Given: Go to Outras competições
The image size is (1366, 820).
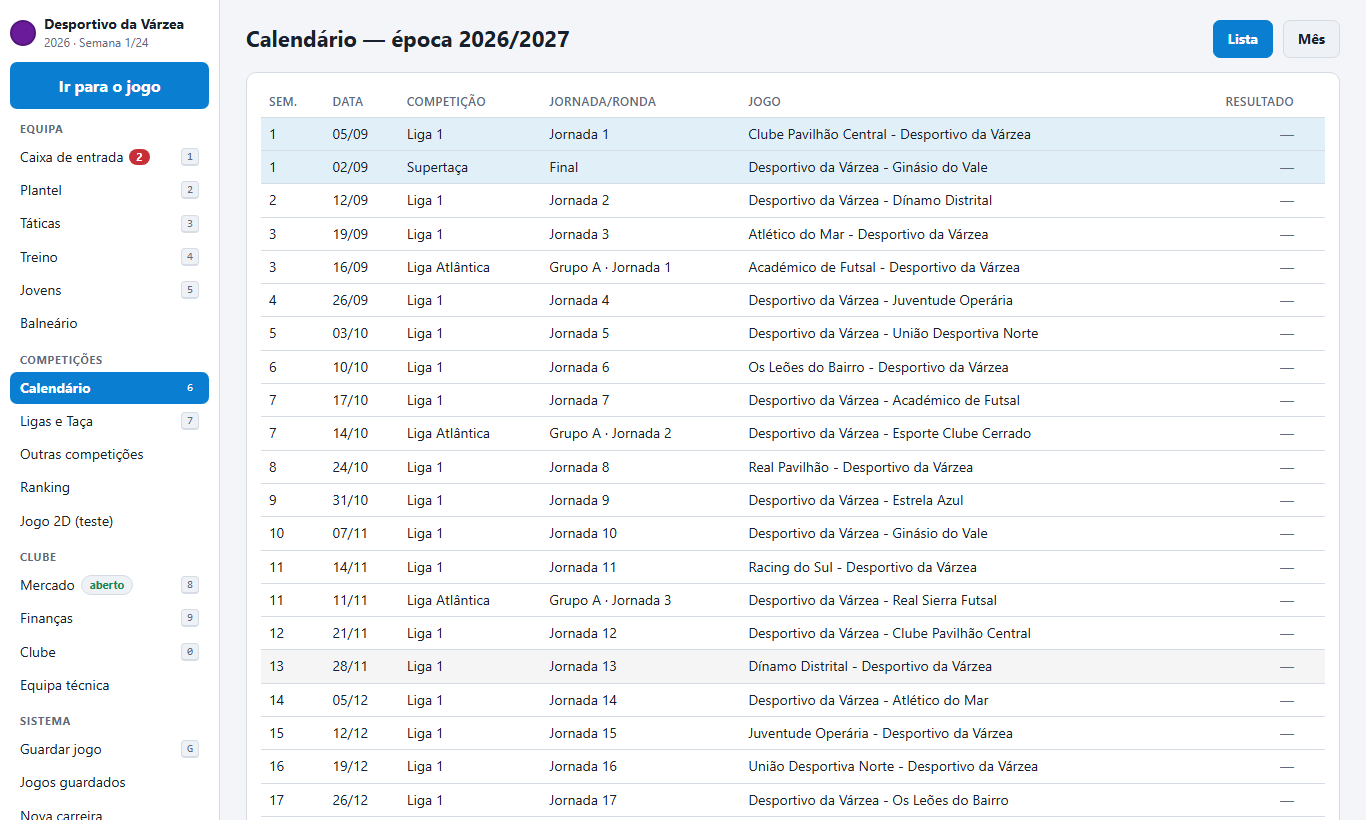Looking at the screenshot, I should point(109,454).
